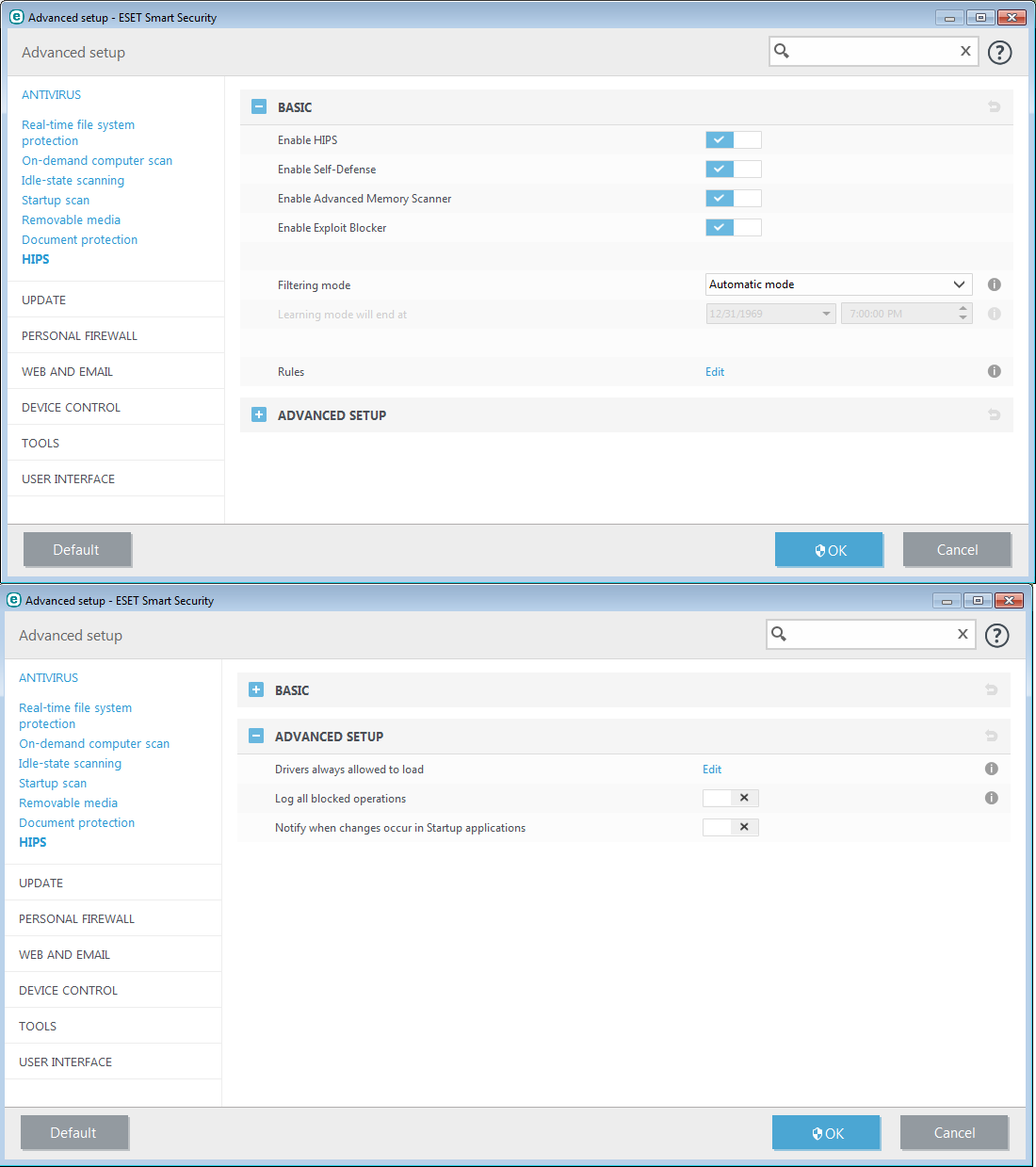The height and width of the screenshot is (1167, 1036).
Task: Open search using the magnifier icon
Action: tap(783, 51)
